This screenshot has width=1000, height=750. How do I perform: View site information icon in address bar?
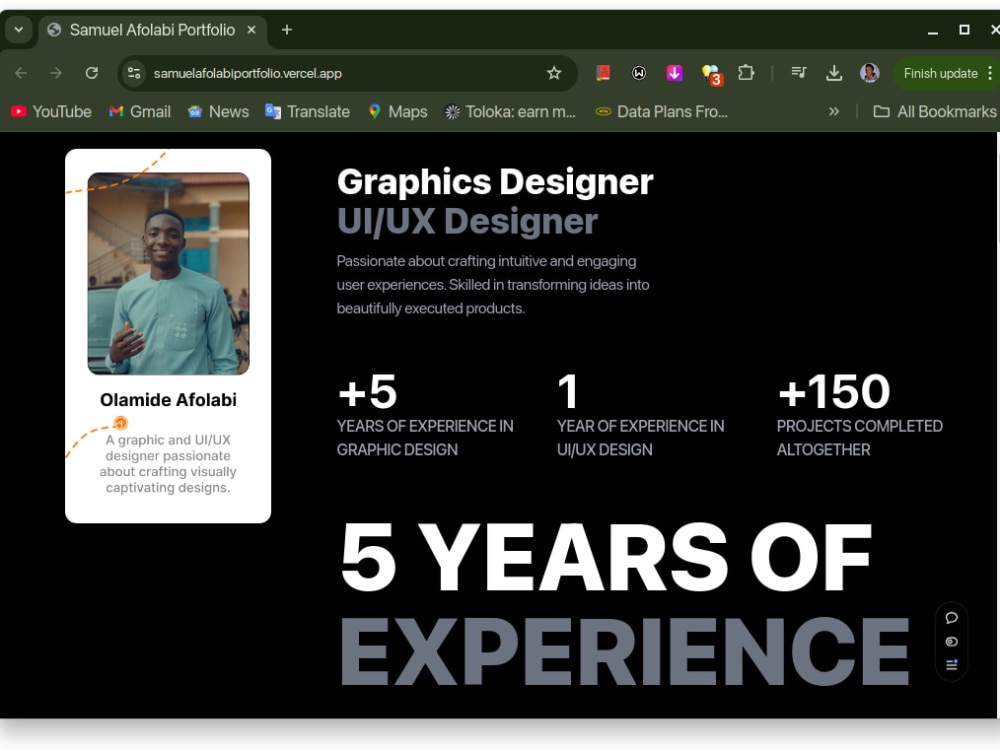coord(134,73)
